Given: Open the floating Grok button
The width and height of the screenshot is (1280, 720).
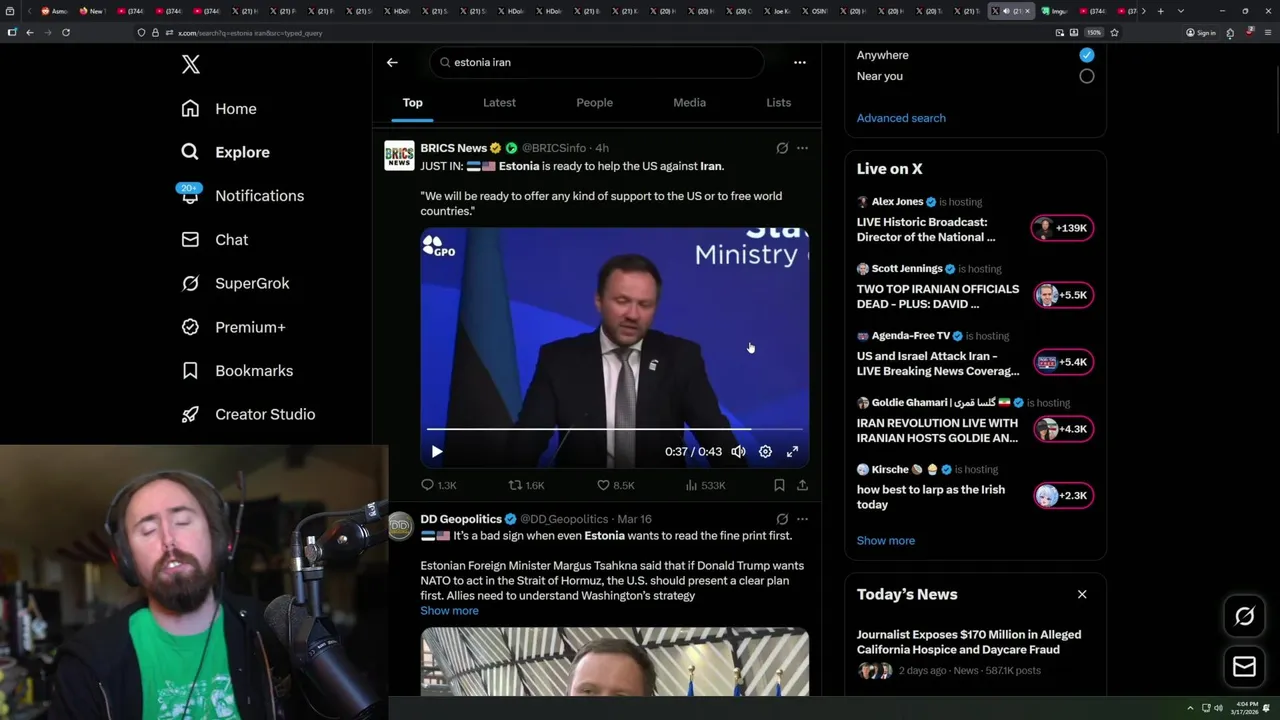Looking at the screenshot, I should 1245,617.
